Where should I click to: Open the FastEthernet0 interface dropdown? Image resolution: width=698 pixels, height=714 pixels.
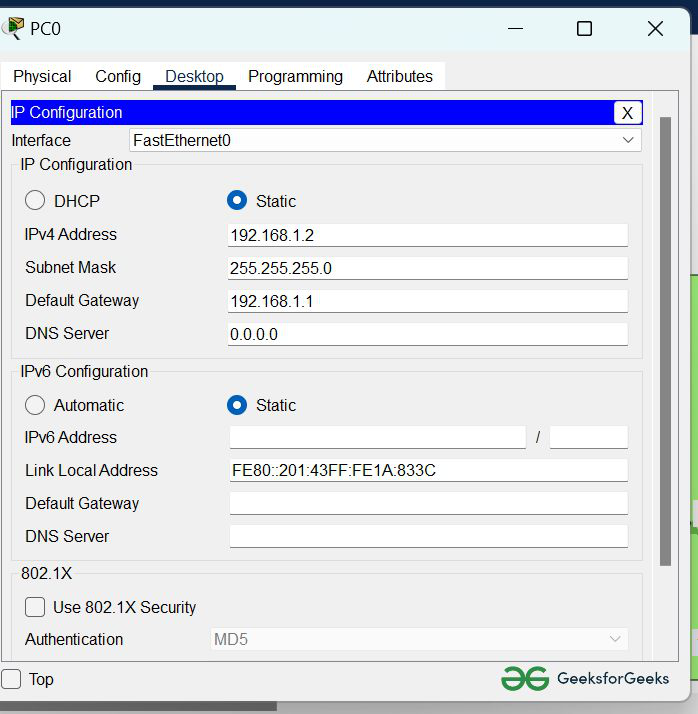385,140
